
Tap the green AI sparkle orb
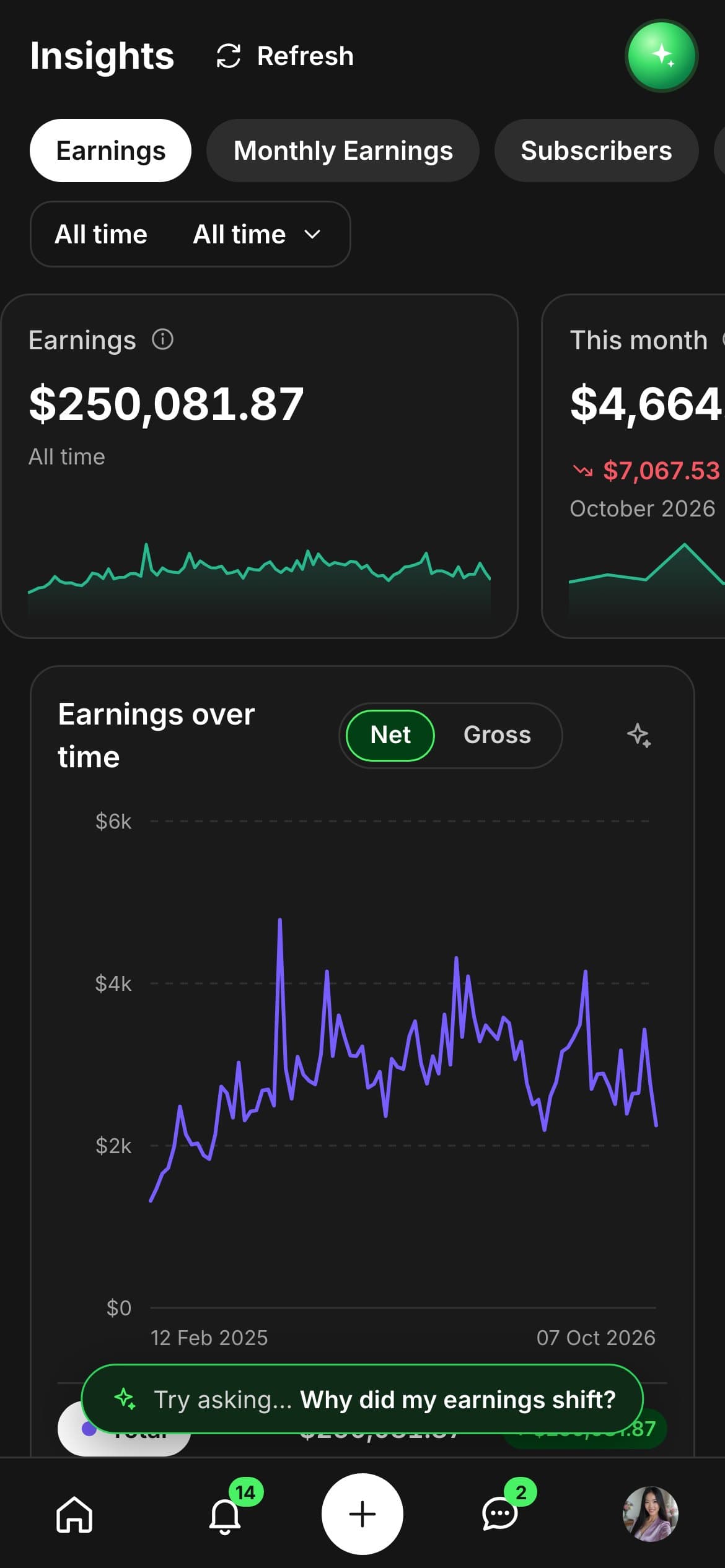(662, 56)
